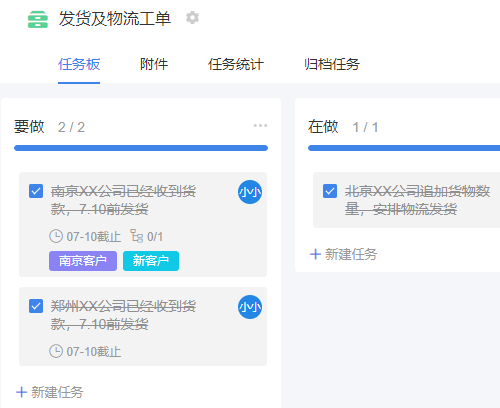Click the 要做 column progress bar
500x408 pixels.
click(x=141, y=148)
